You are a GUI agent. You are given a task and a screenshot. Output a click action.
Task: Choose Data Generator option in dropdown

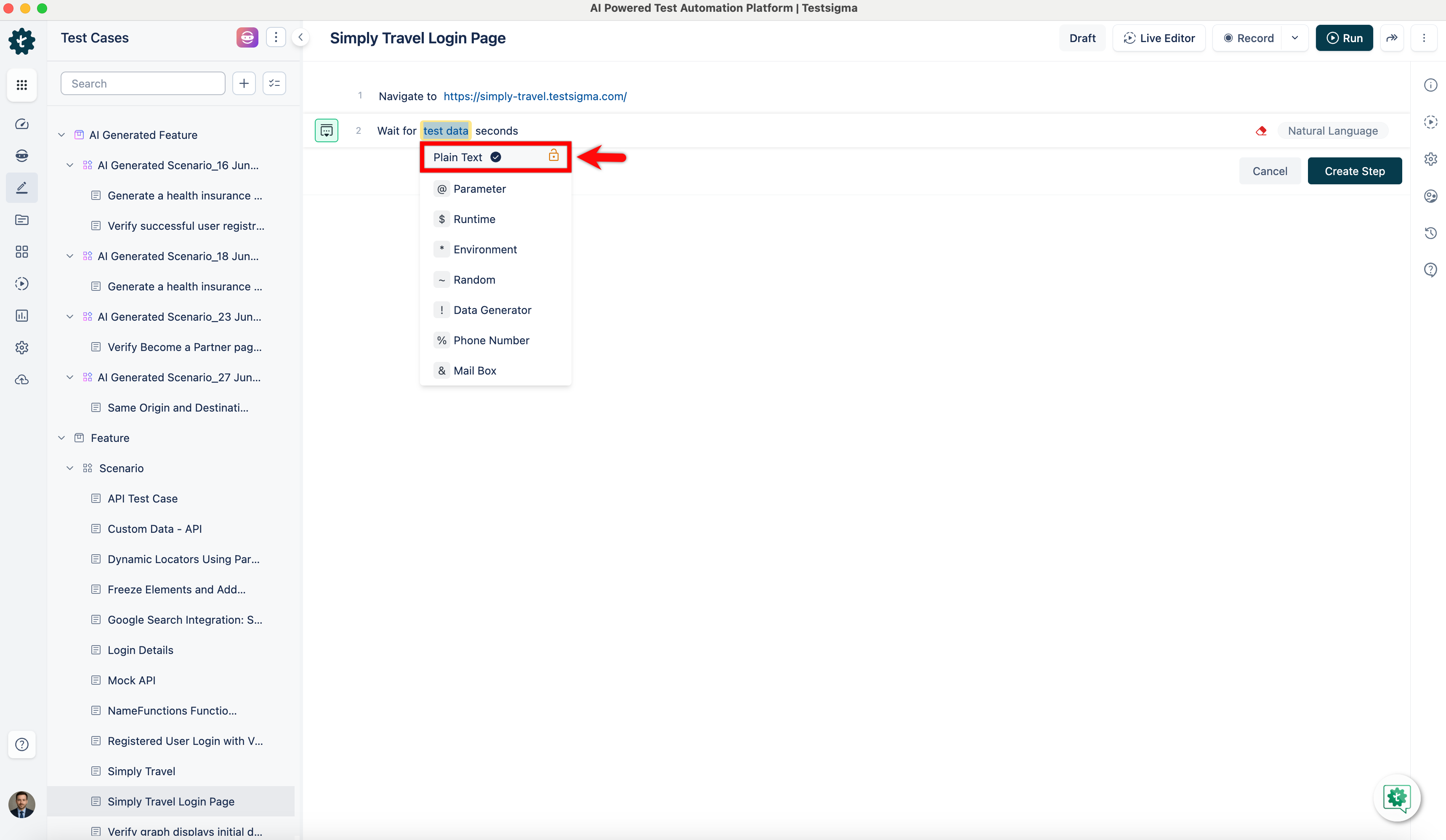click(x=492, y=310)
